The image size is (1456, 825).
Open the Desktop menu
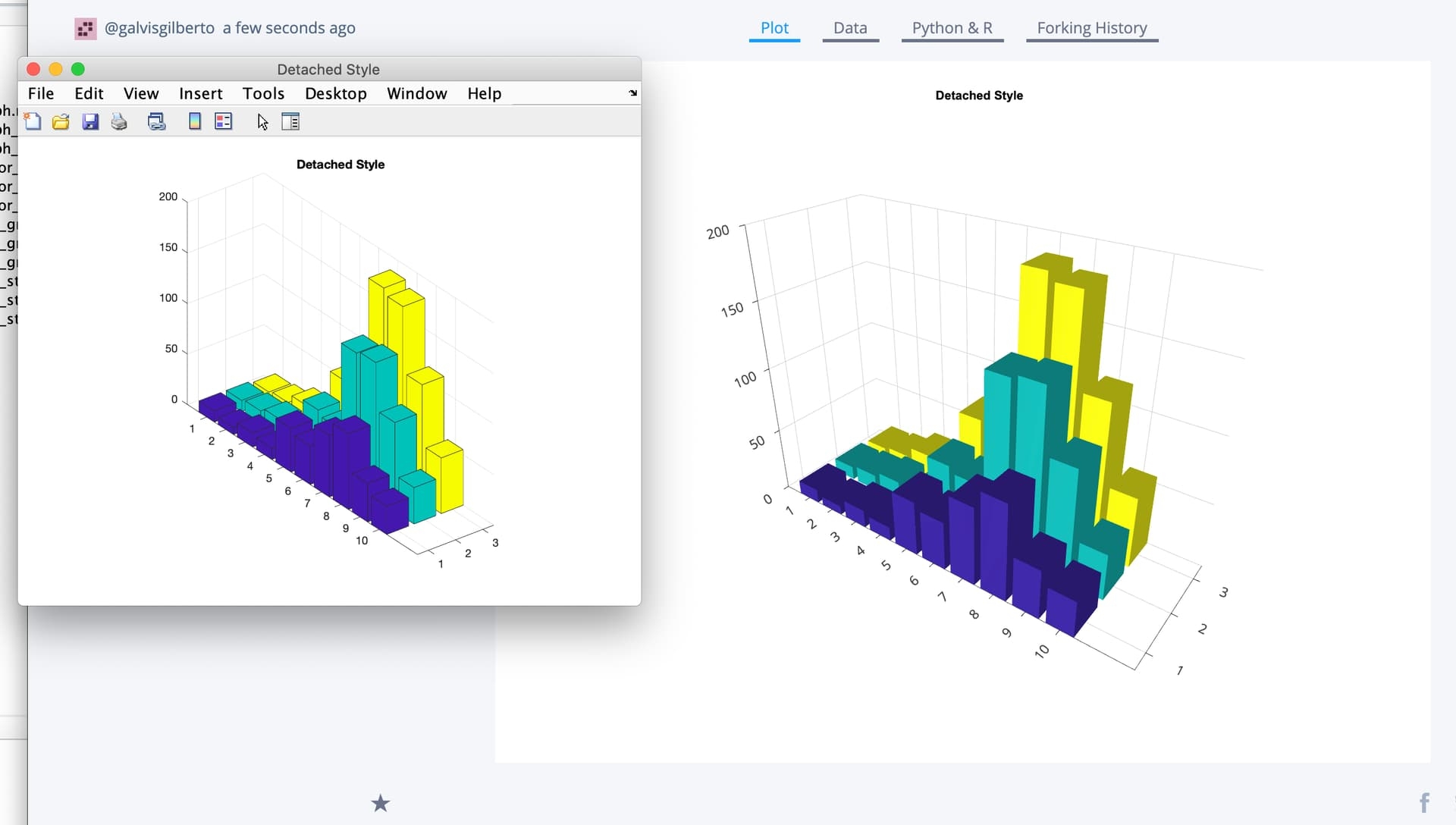point(336,93)
